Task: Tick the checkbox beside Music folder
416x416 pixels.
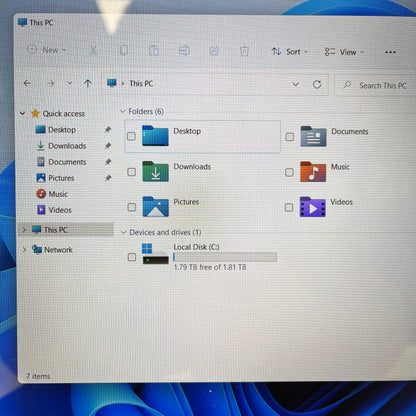Action: coord(289,172)
